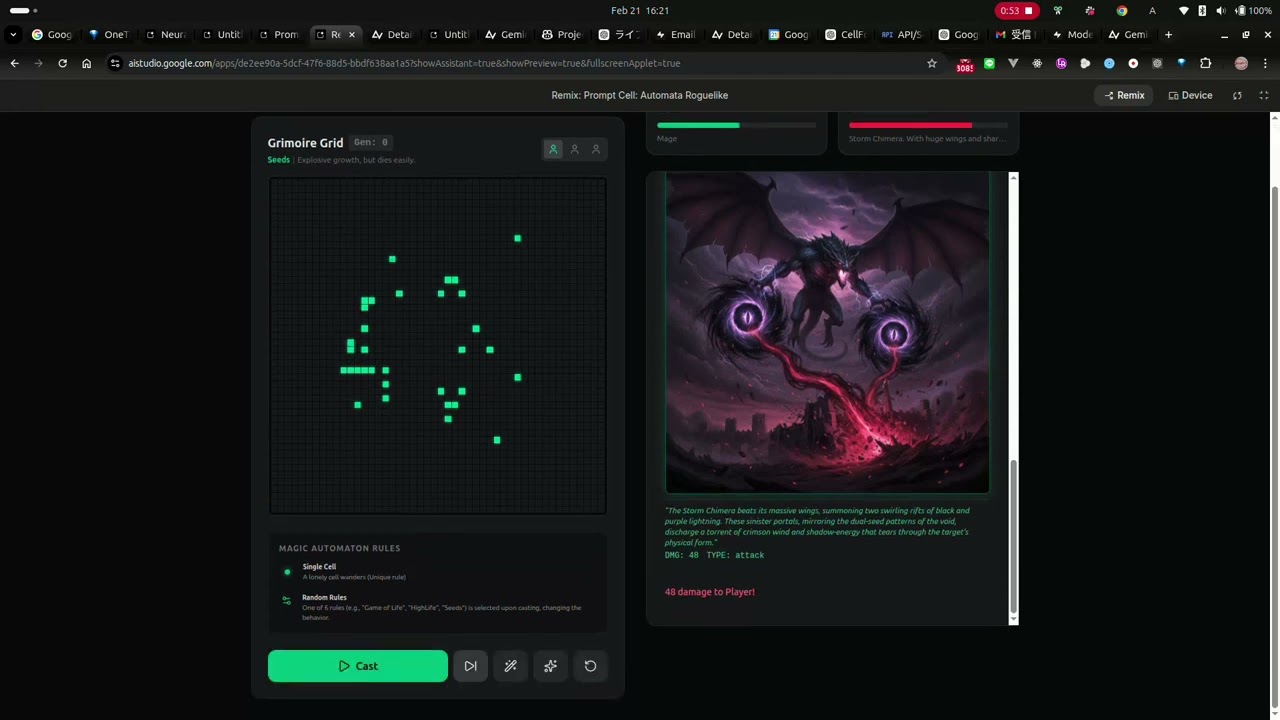Switch to the Prom tab
Image resolution: width=1280 pixels, height=720 pixels.
point(278,34)
